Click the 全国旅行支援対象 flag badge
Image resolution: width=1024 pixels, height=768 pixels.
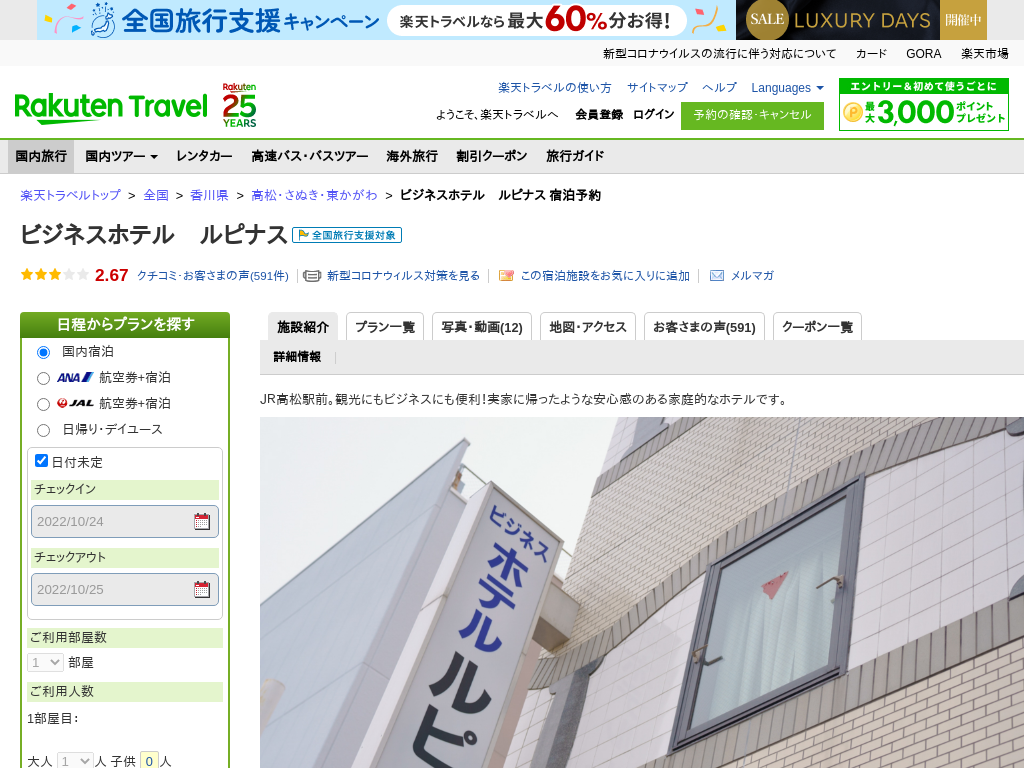point(347,235)
